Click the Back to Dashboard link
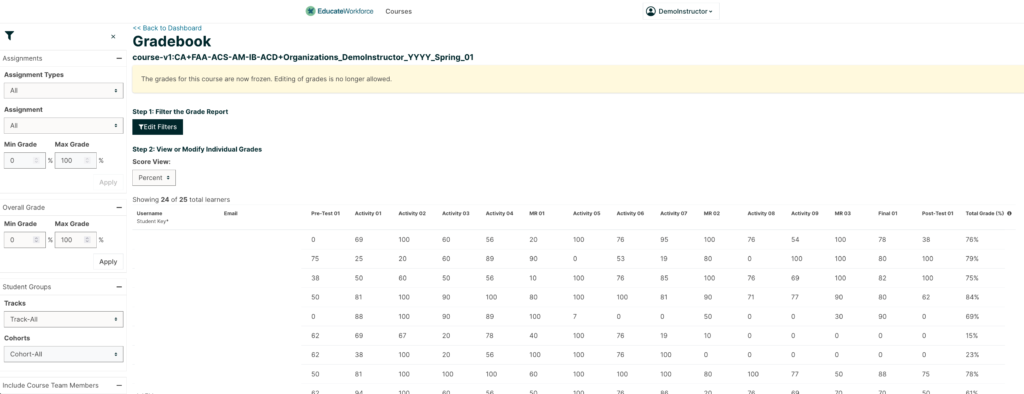The image size is (1024, 394). click(167, 28)
